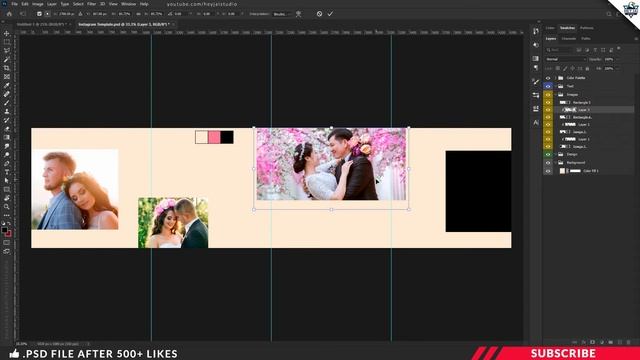The image size is (640, 360).
Task: Expand the Color Palette group
Action: [x=555, y=78]
